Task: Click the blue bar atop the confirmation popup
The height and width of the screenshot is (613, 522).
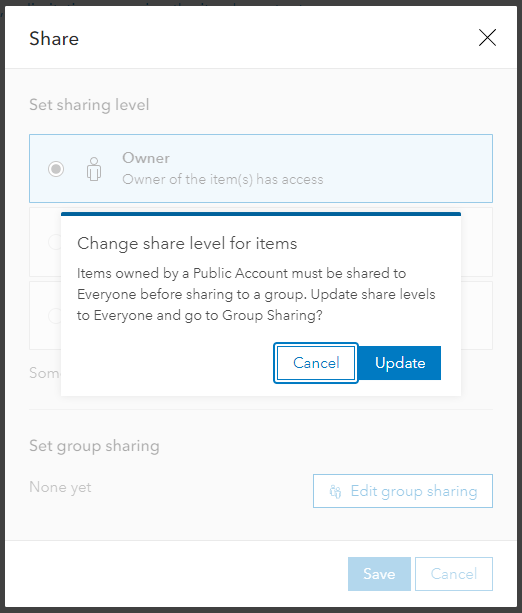Action: coord(261,214)
